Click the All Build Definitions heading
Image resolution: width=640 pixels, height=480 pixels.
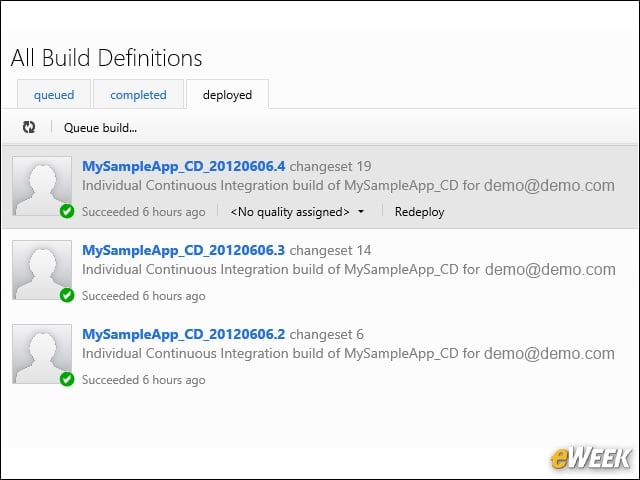(x=107, y=58)
